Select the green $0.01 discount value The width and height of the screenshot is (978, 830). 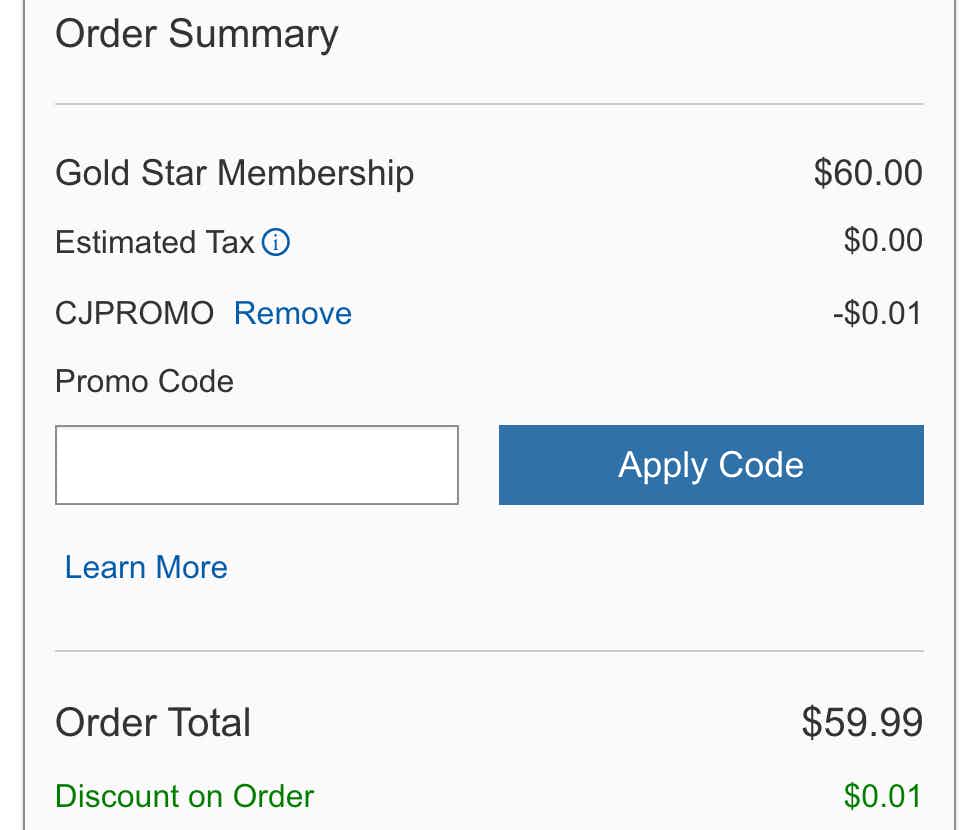click(882, 797)
